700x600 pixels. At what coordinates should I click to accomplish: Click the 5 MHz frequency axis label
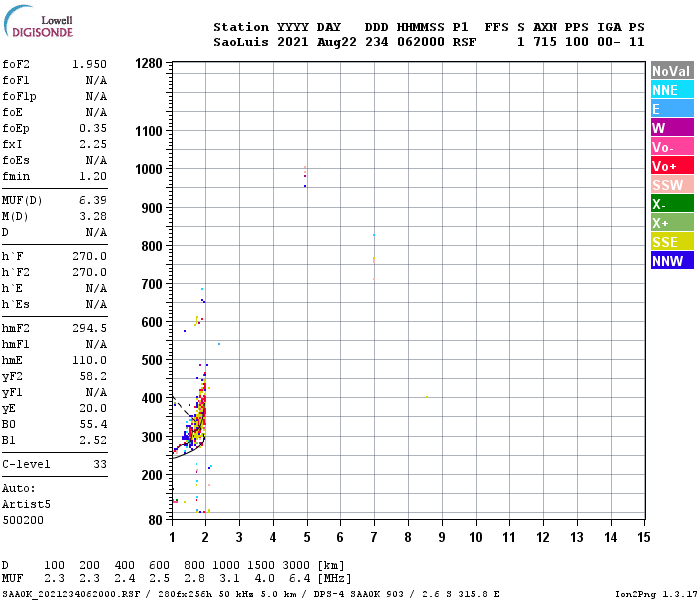307,537
